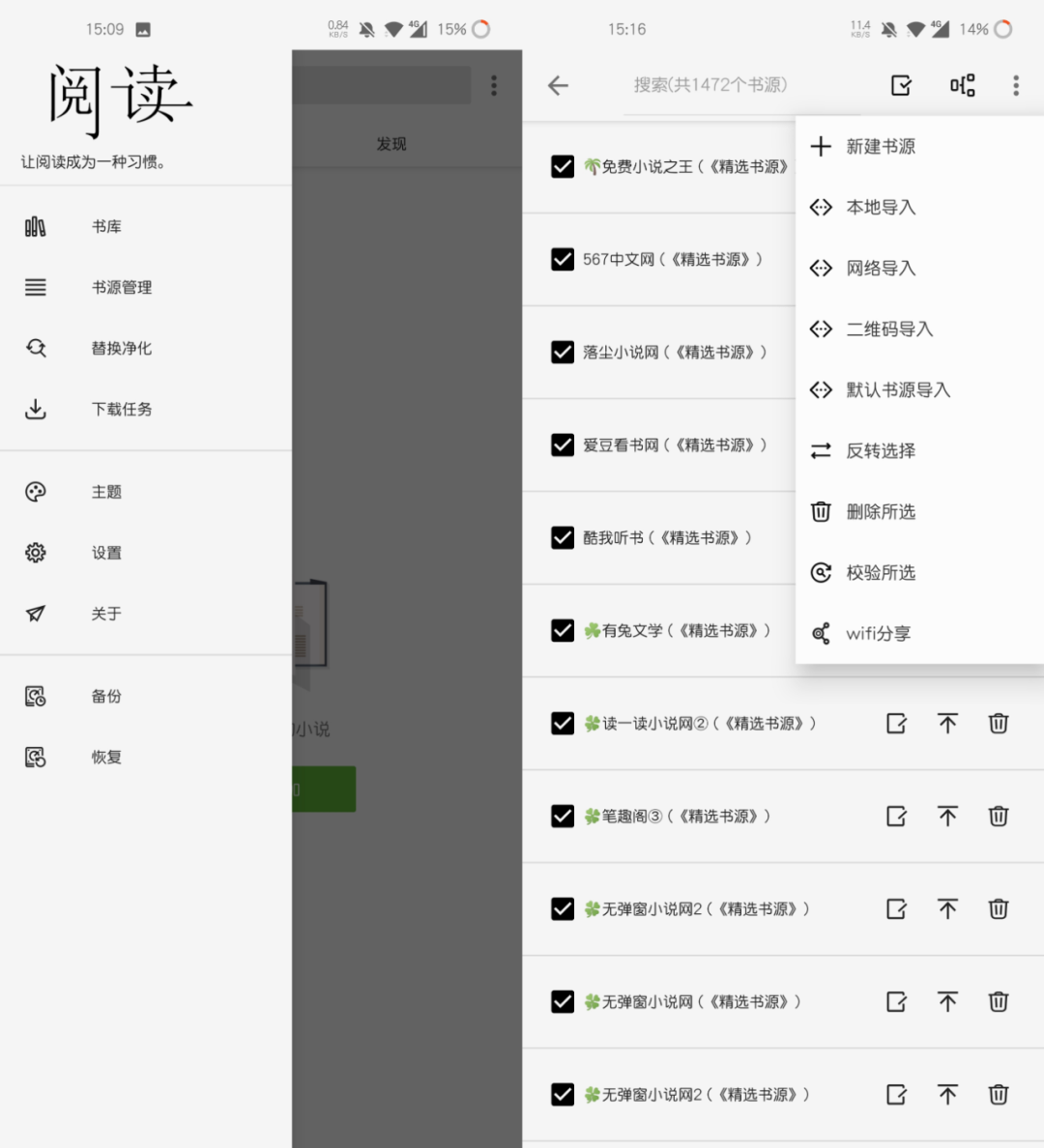The image size is (1044, 1148).
Task: Tap the 备份 drawer label
Action: [106, 696]
